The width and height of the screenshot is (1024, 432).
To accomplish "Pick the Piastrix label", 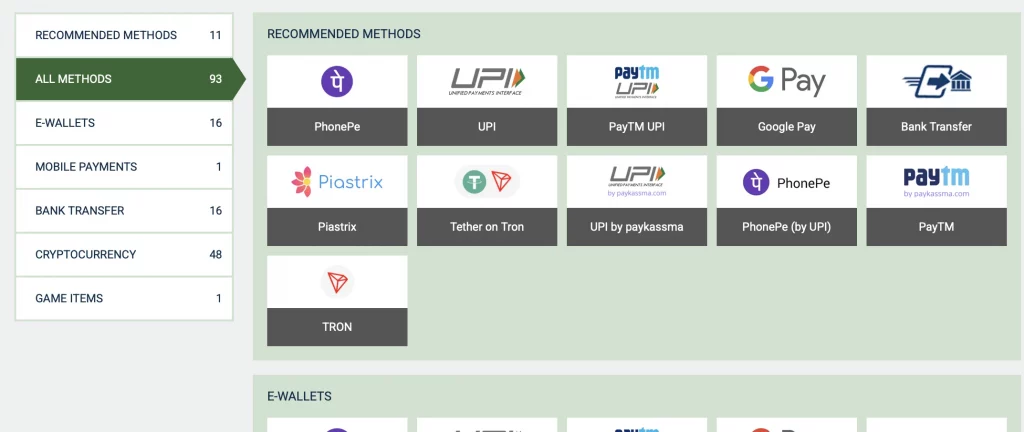I will point(337,227).
